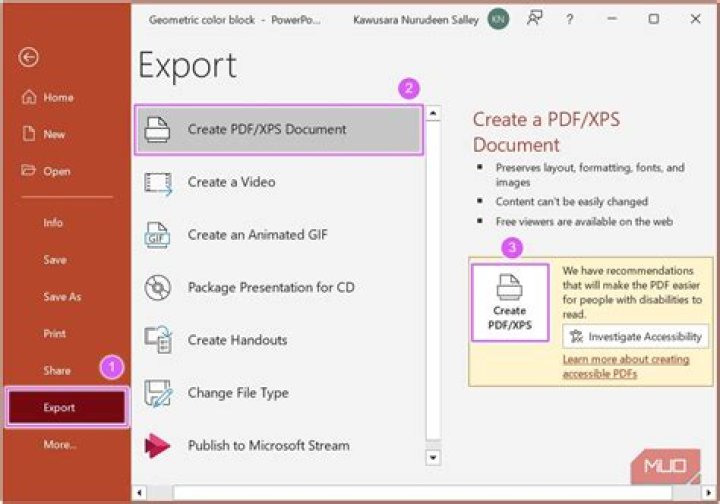720x504 pixels.
Task: Click the accessibility icon in Investigate Accessibility
Action: tap(576, 337)
